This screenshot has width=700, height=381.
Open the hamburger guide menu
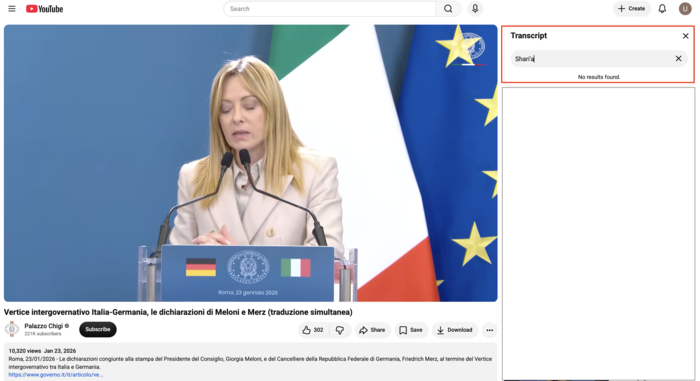(x=12, y=8)
